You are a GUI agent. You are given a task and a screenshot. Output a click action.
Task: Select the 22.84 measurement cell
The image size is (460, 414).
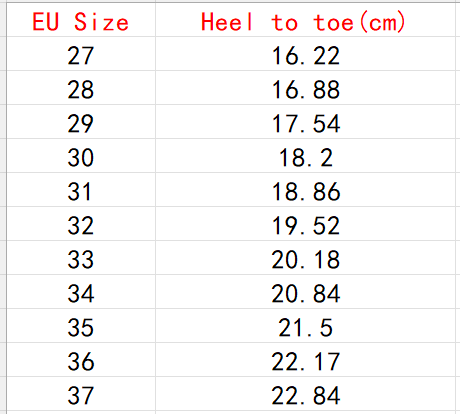[305, 394]
